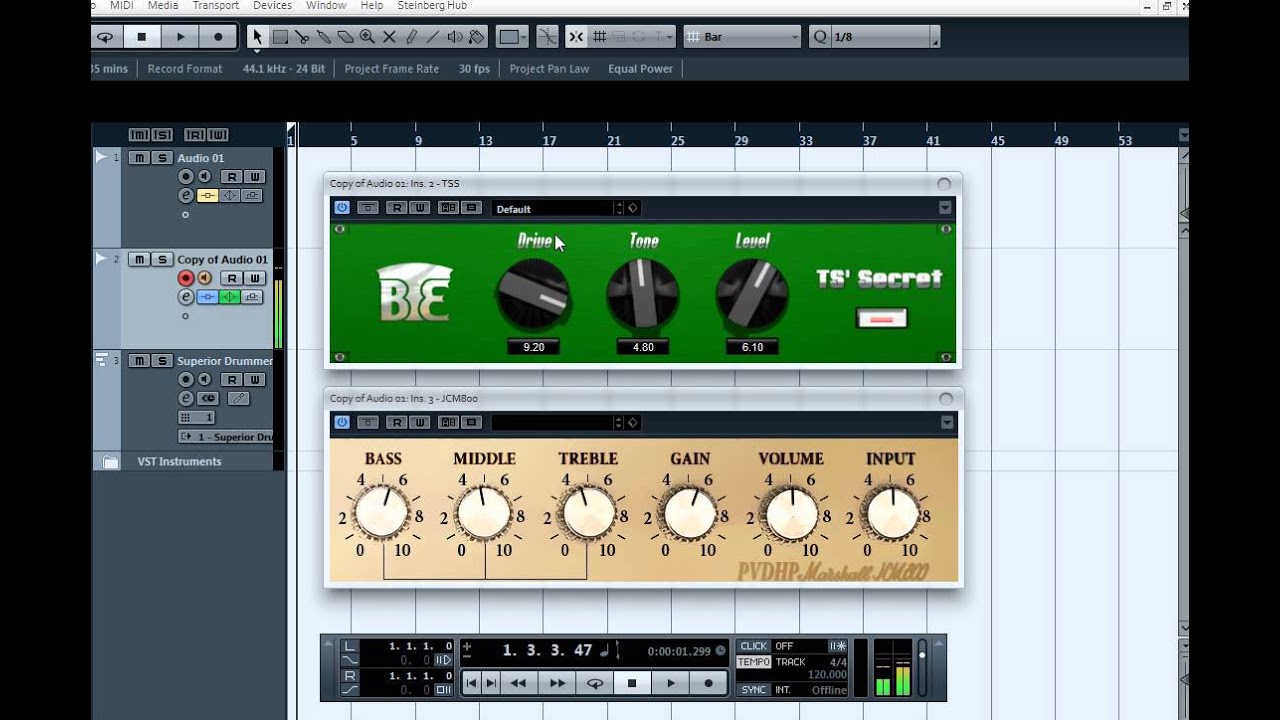Click the JCM800 BASS knob
Viewport: 1280px width, 720px height.
pos(382,514)
